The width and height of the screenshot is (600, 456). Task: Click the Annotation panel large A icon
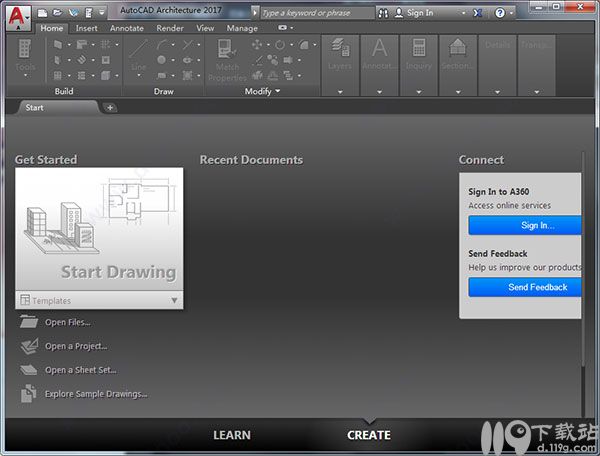pyautogui.click(x=379, y=47)
